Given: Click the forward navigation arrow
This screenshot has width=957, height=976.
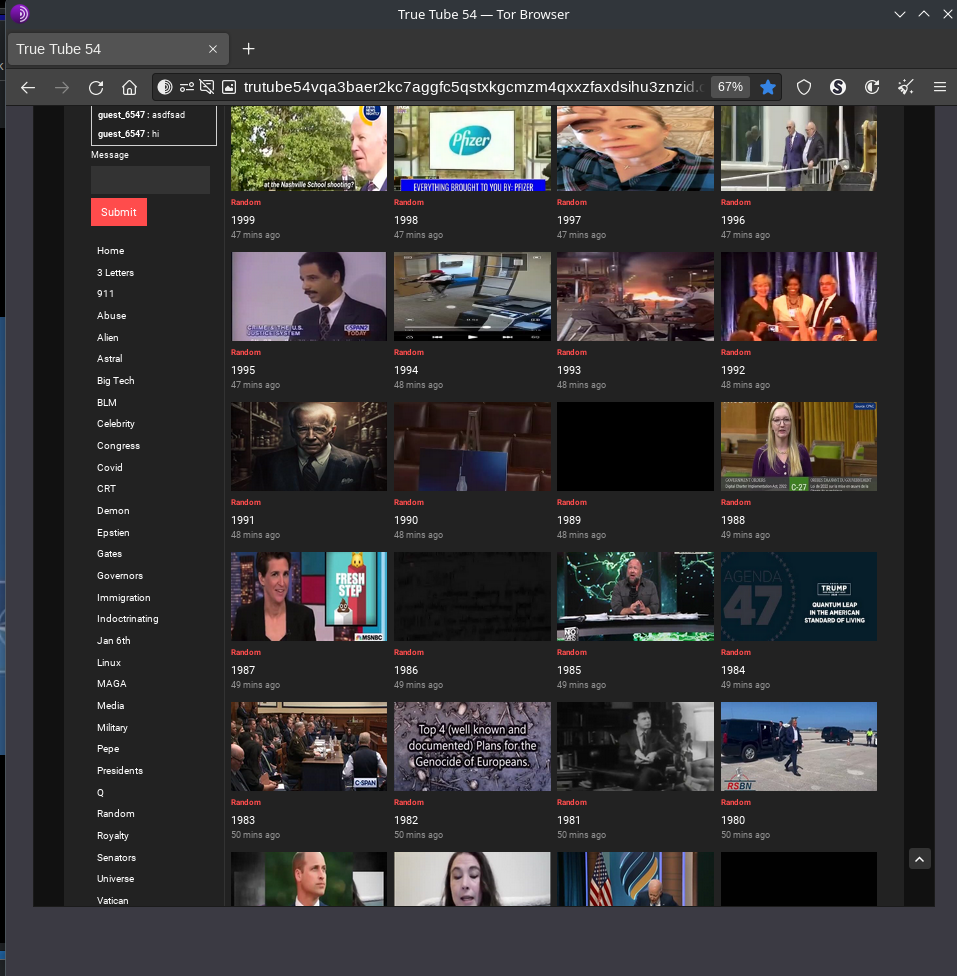Looking at the screenshot, I should pos(62,87).
